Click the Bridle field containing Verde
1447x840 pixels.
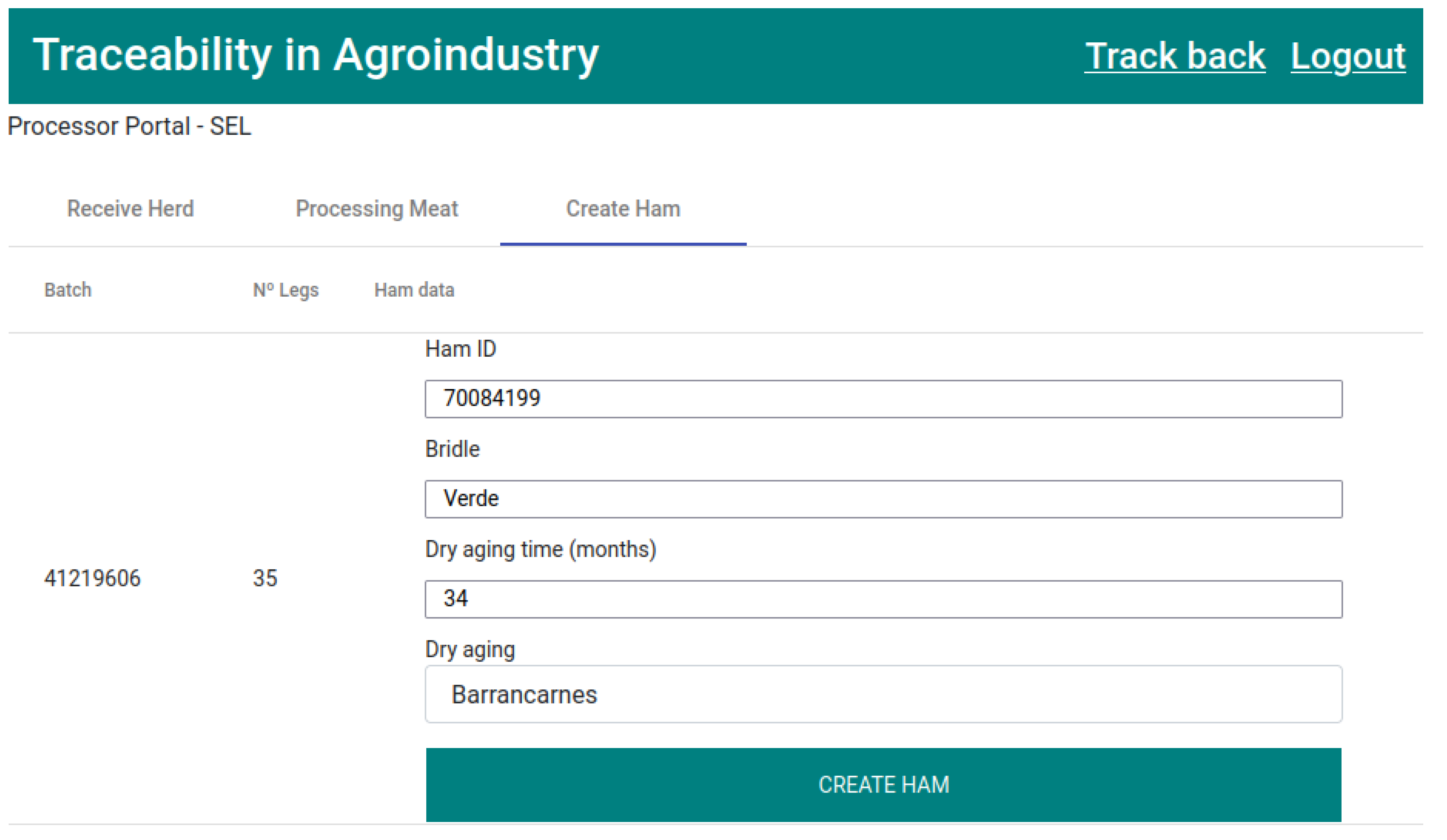[x=883, y=499]
